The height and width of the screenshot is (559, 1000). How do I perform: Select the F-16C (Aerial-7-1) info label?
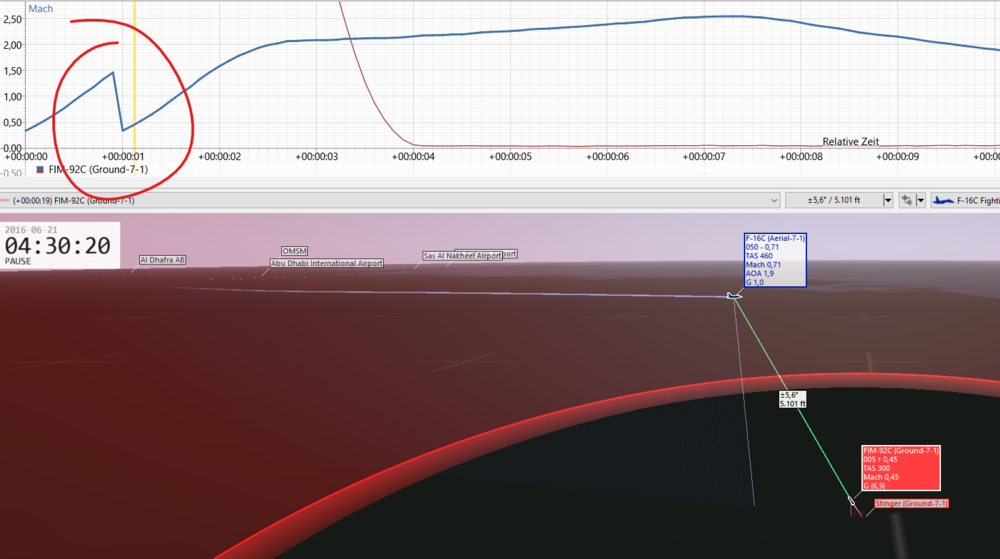tap(775, 260)
